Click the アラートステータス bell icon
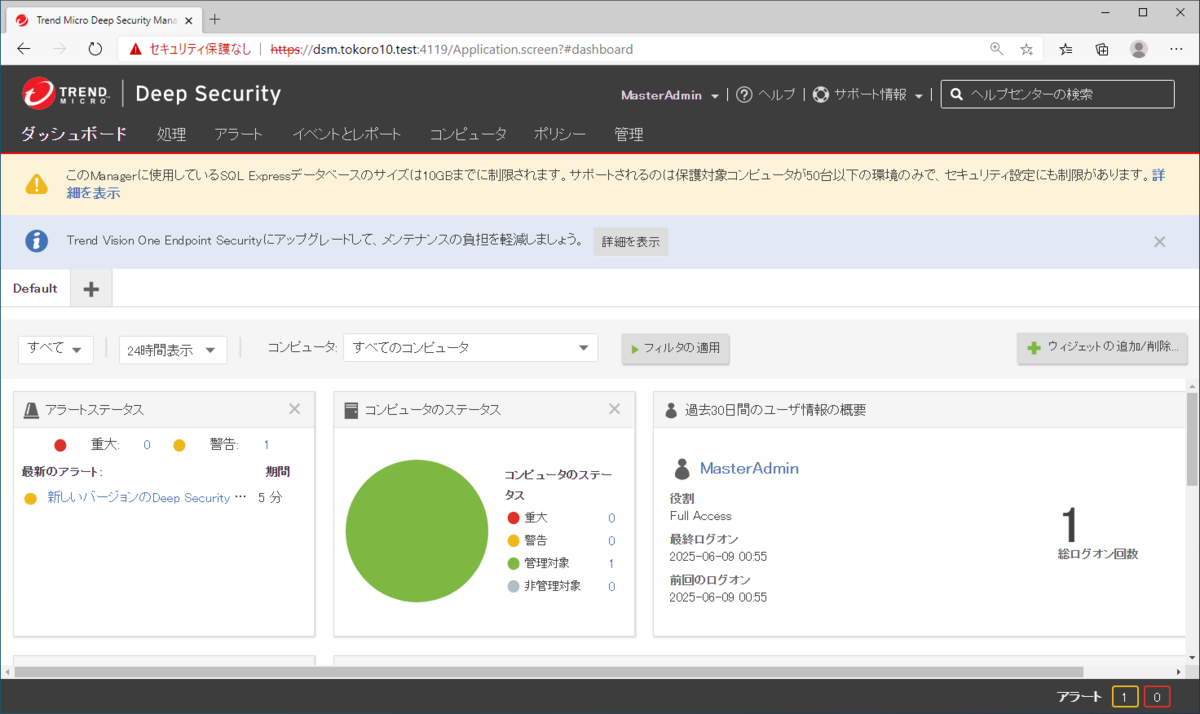This screenshot has width=1200, height=714. [31, 410]
